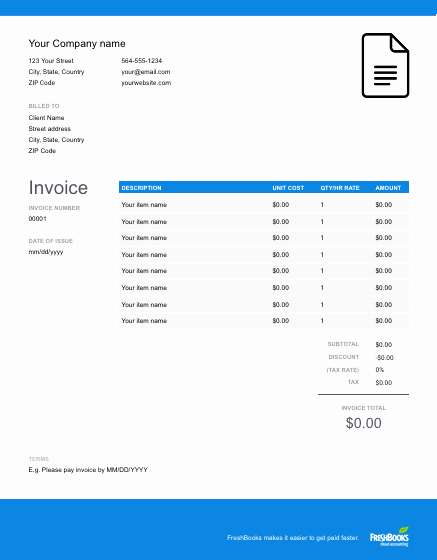The height and width of the screenshot is (560, 437).
Task: Select the 'Your Company name' heading
Action: (77, 44)
